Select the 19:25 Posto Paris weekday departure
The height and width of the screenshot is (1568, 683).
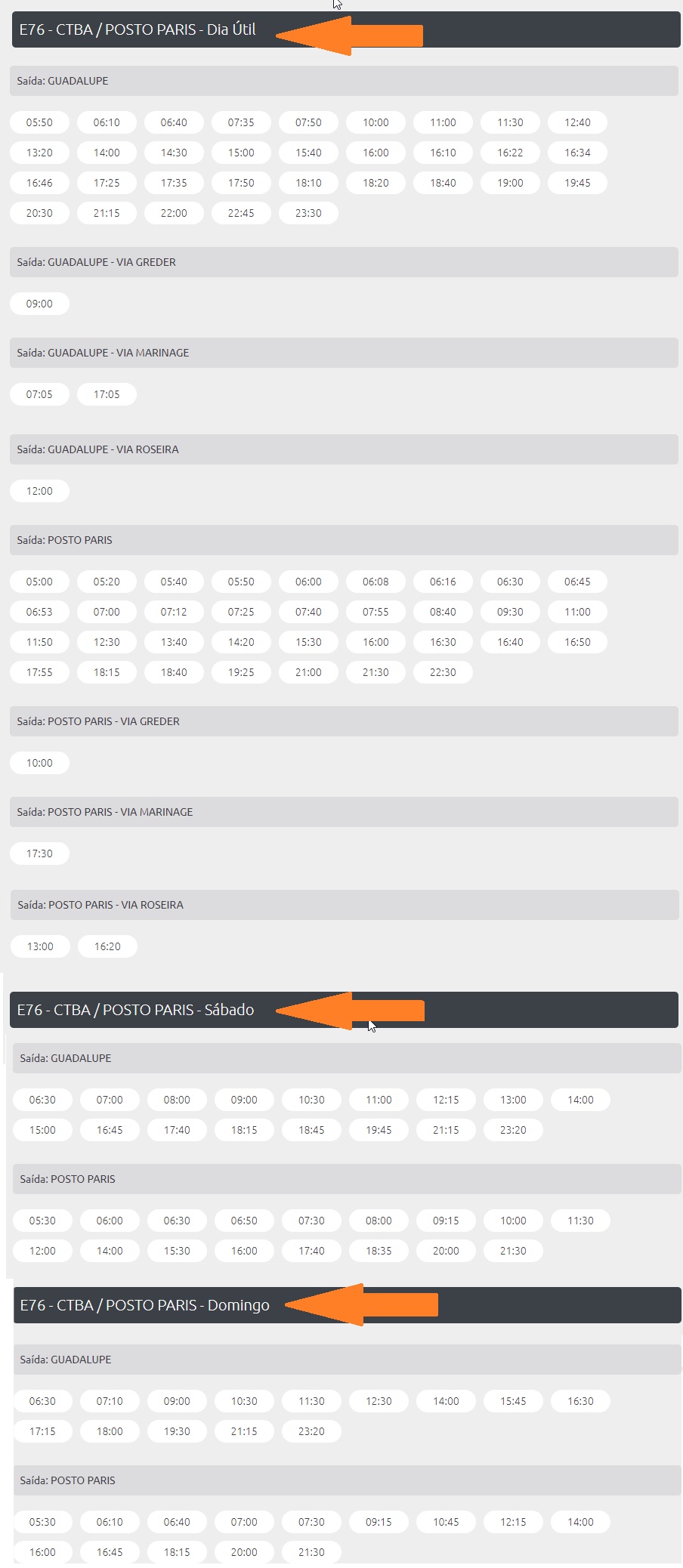pyautogui.click(x=241, y=672)
